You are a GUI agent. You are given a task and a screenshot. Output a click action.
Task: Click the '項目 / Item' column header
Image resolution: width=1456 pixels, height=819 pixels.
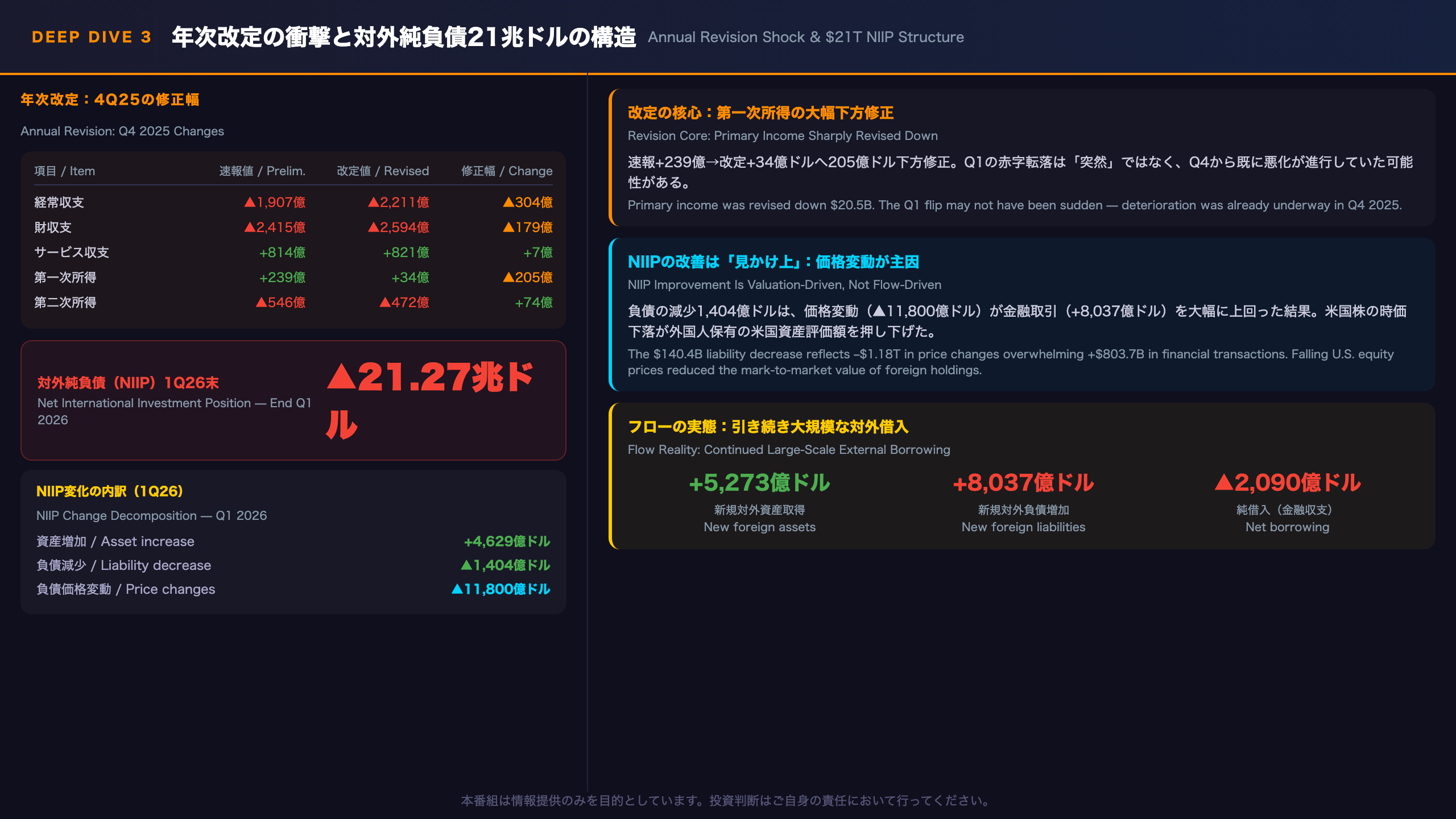[64, 171]
